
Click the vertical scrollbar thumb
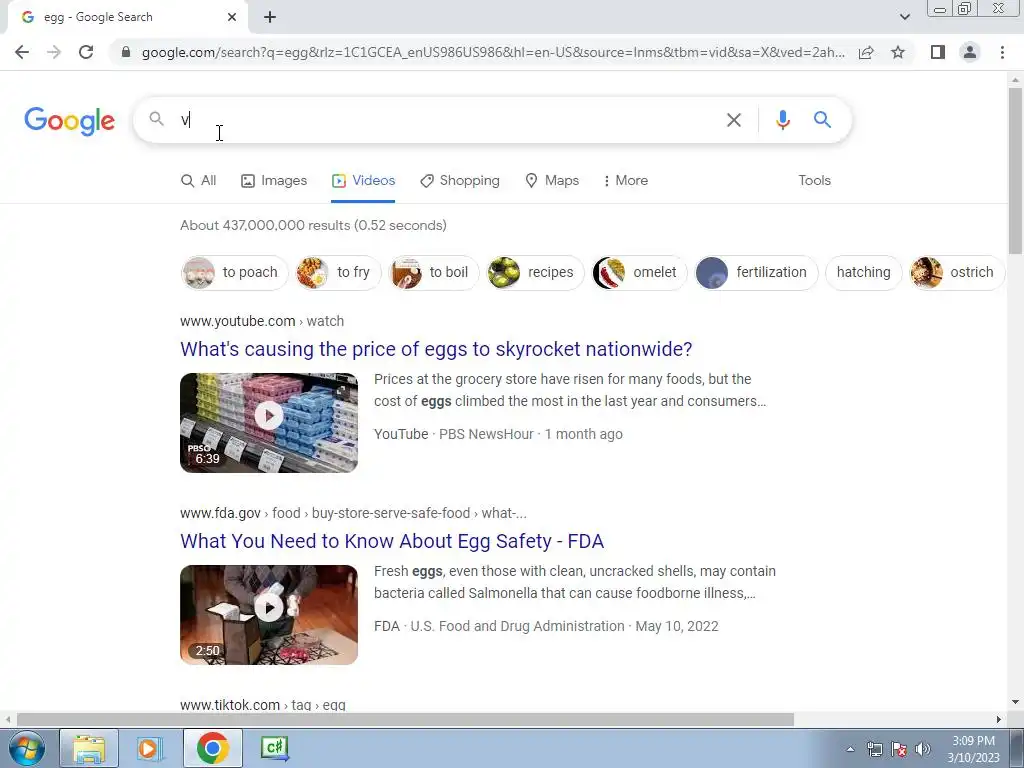pos(1015,170)
